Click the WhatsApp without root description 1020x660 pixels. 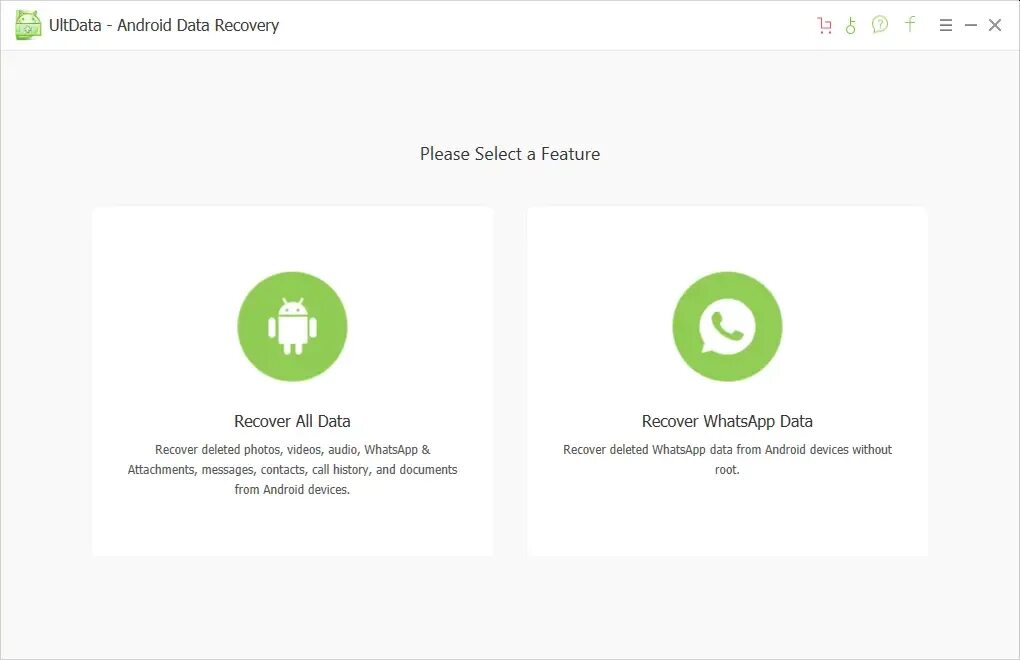pos(727,459)
